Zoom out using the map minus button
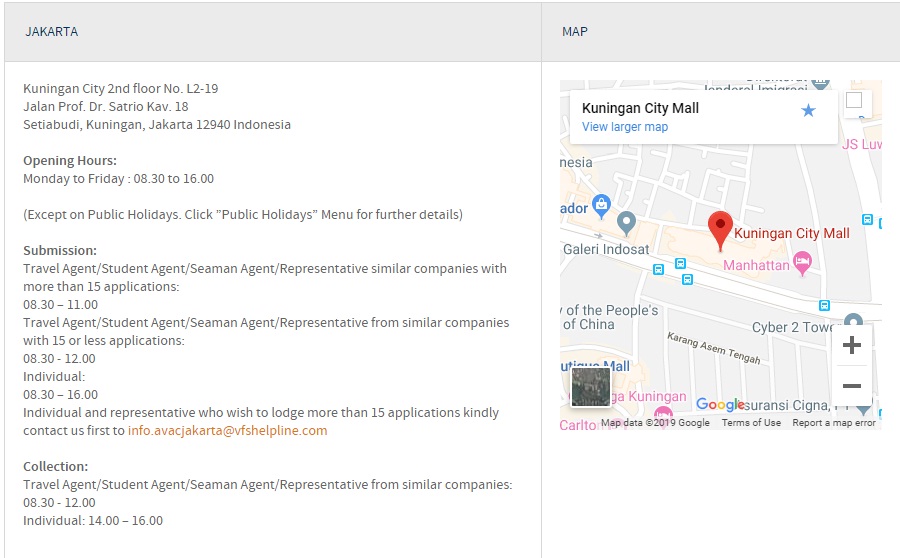The image size is (900, 558). (x=852, y=386)
